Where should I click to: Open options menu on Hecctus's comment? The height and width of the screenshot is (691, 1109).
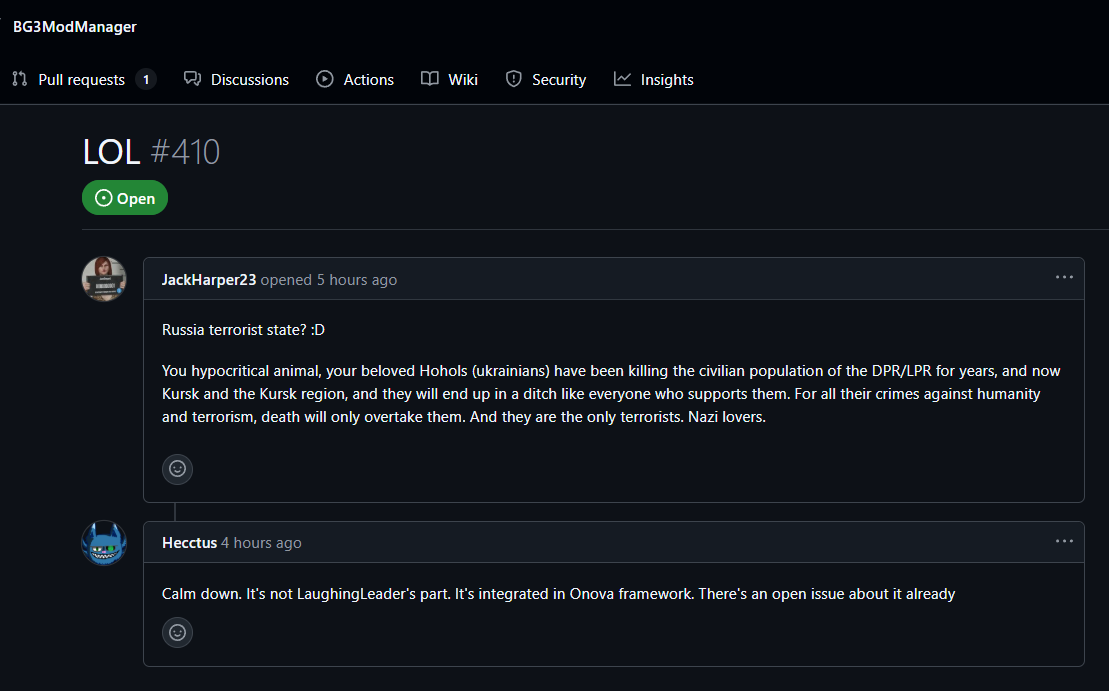pos(1064,541)
